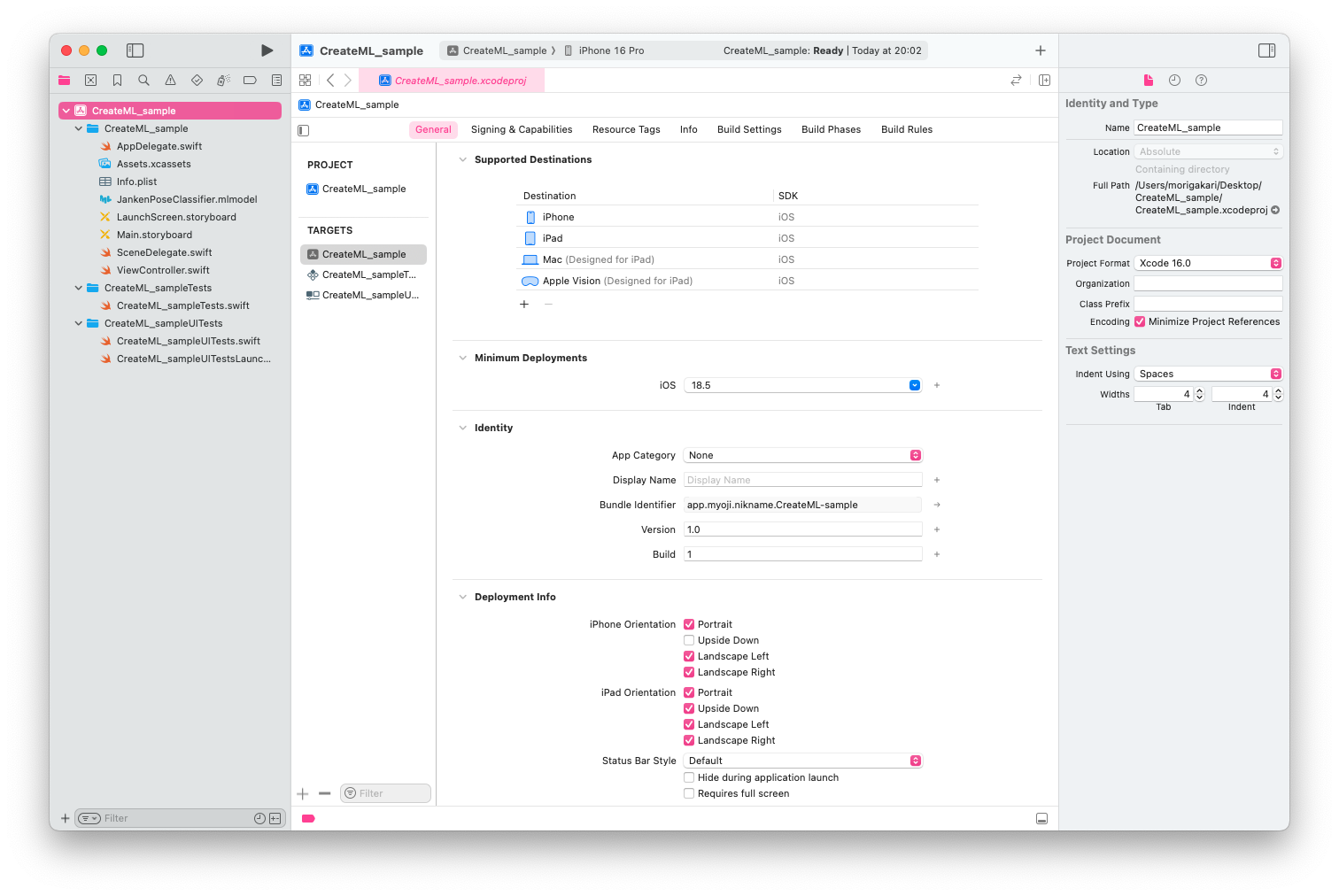The image size is (1339, 896).
Task: Switch to Resource Tags tab
Action: click(x=626, y=129)
